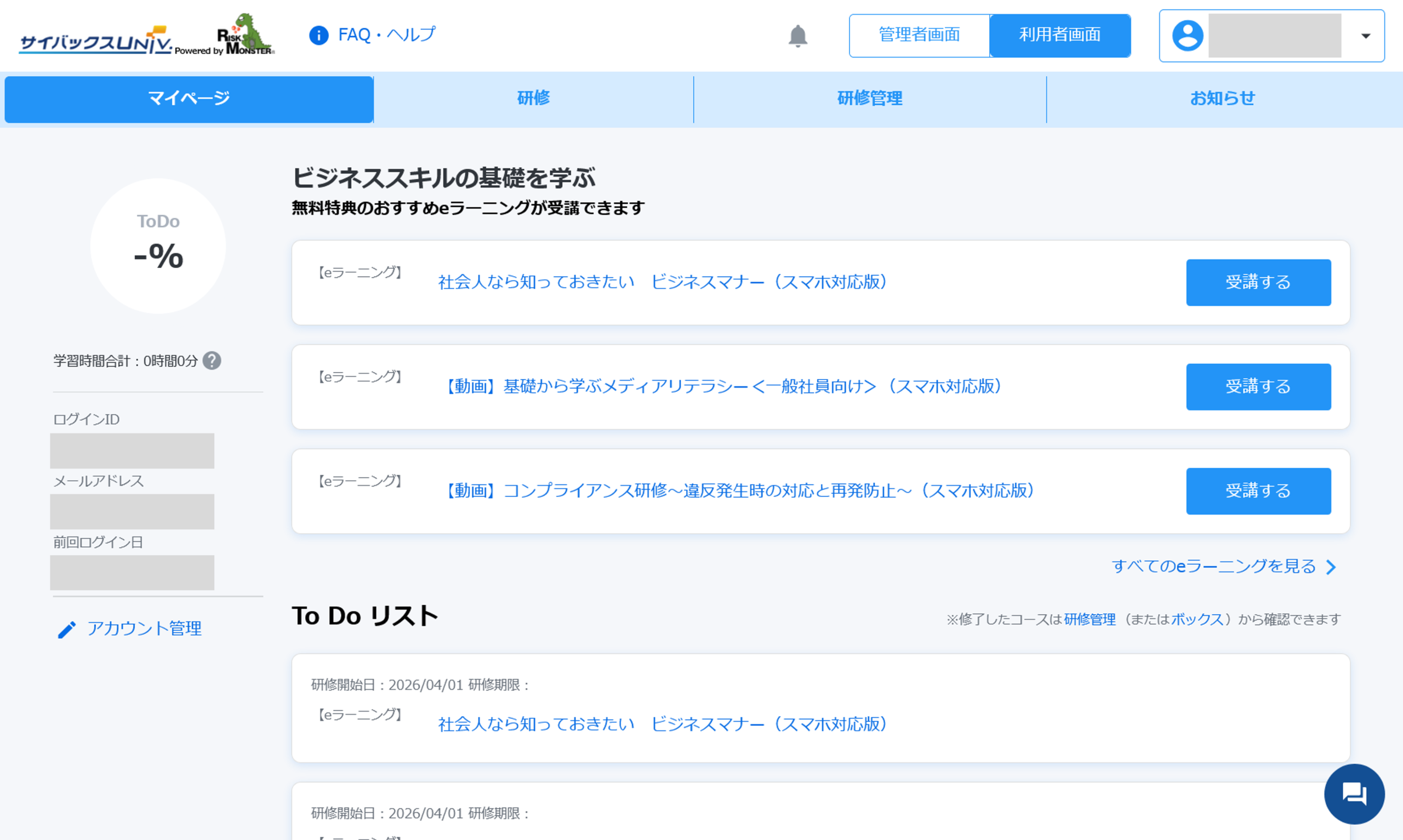Click 研修管理 link in To Do note
This screenshot has width=1403, height=840.
point(1090,620)
